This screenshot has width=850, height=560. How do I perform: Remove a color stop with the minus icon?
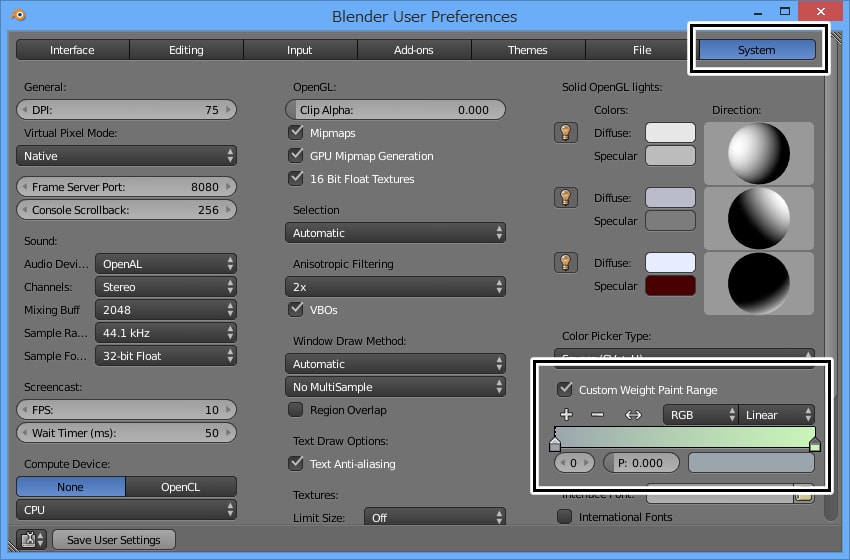point(597,415)
